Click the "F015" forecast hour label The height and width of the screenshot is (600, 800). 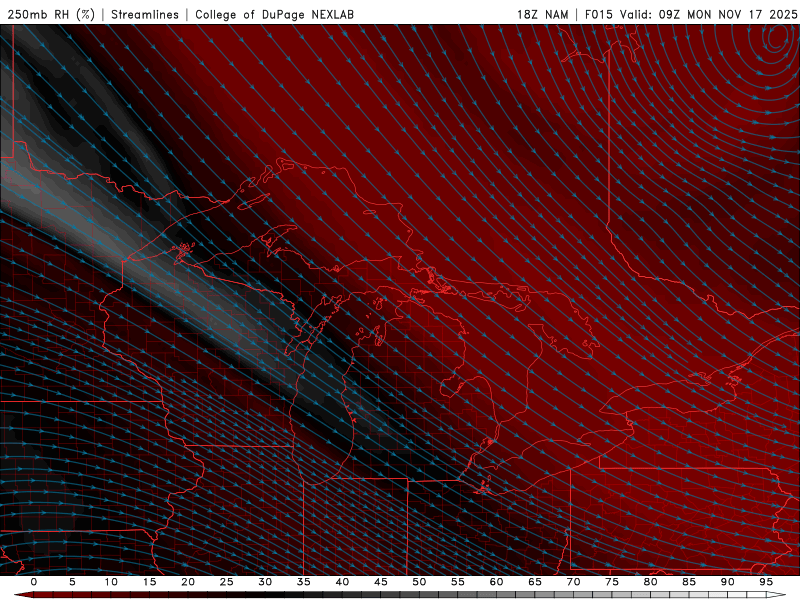pyautogui.click(x=598, y=15)
